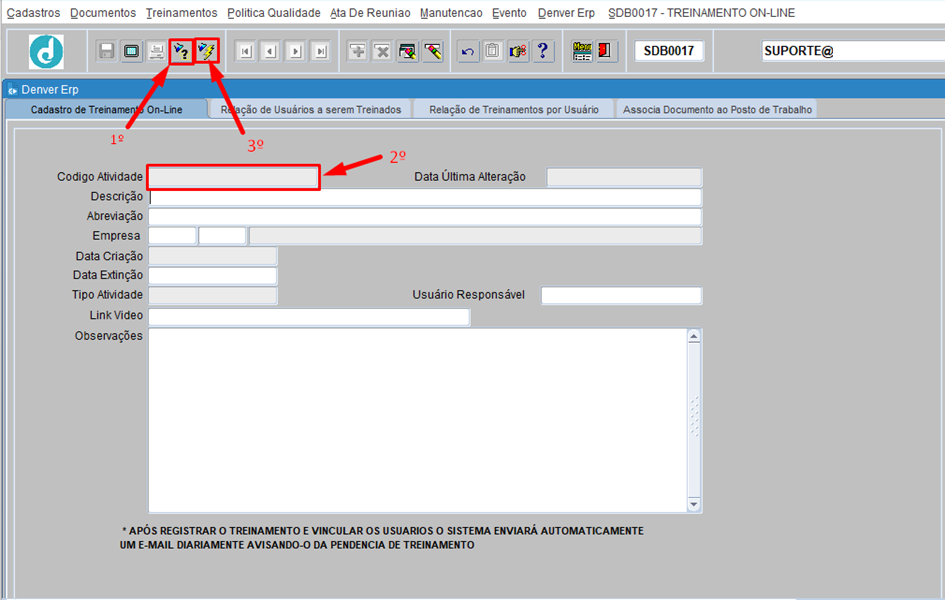Viewport: 945px width, 600px height.
Task: Click the Empresa name description field
Action: 476,236
